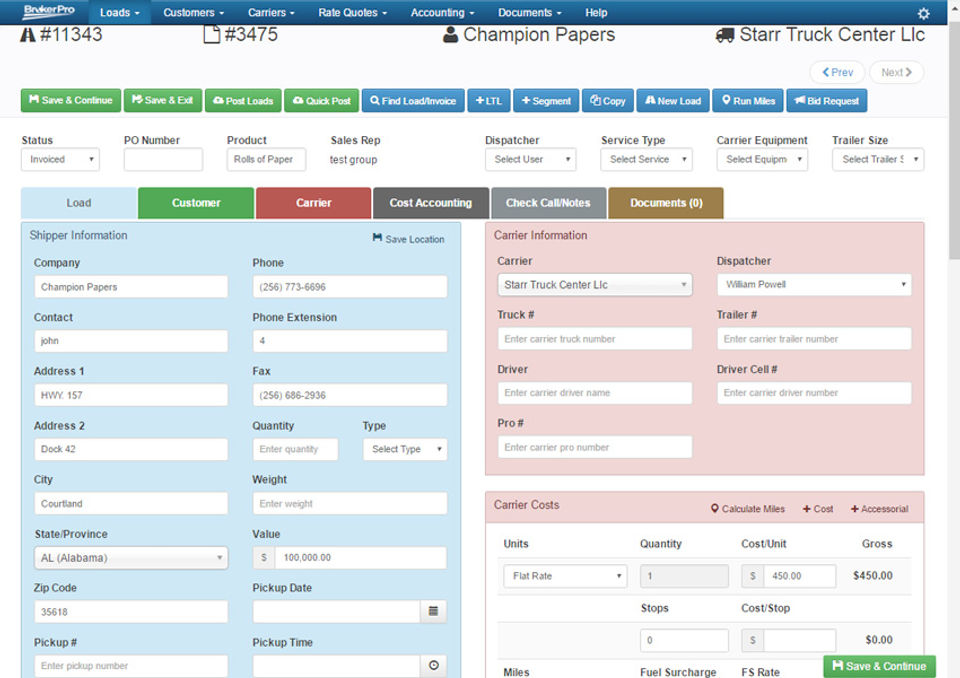
Task: Open Check Call/Notes tab
Action: (x=548, y=203)
